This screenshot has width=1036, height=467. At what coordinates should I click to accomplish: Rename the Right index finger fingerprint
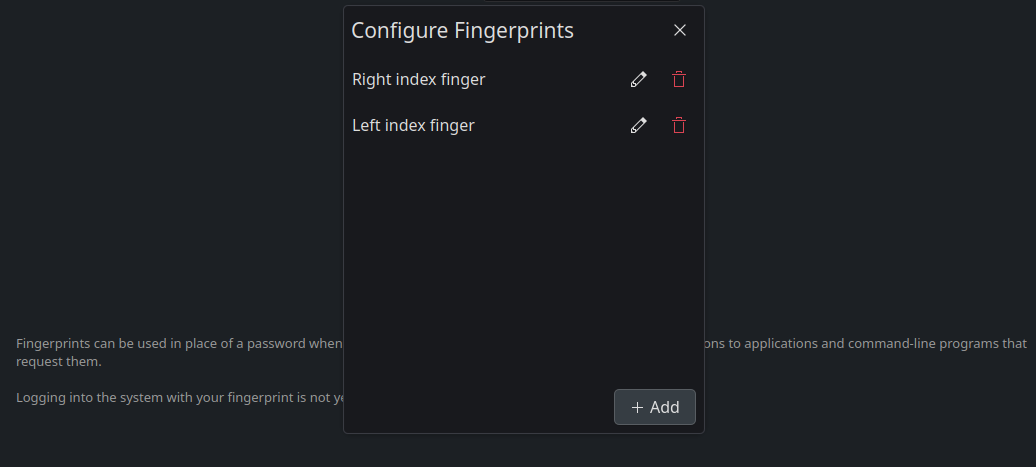[x=638, y=79]
